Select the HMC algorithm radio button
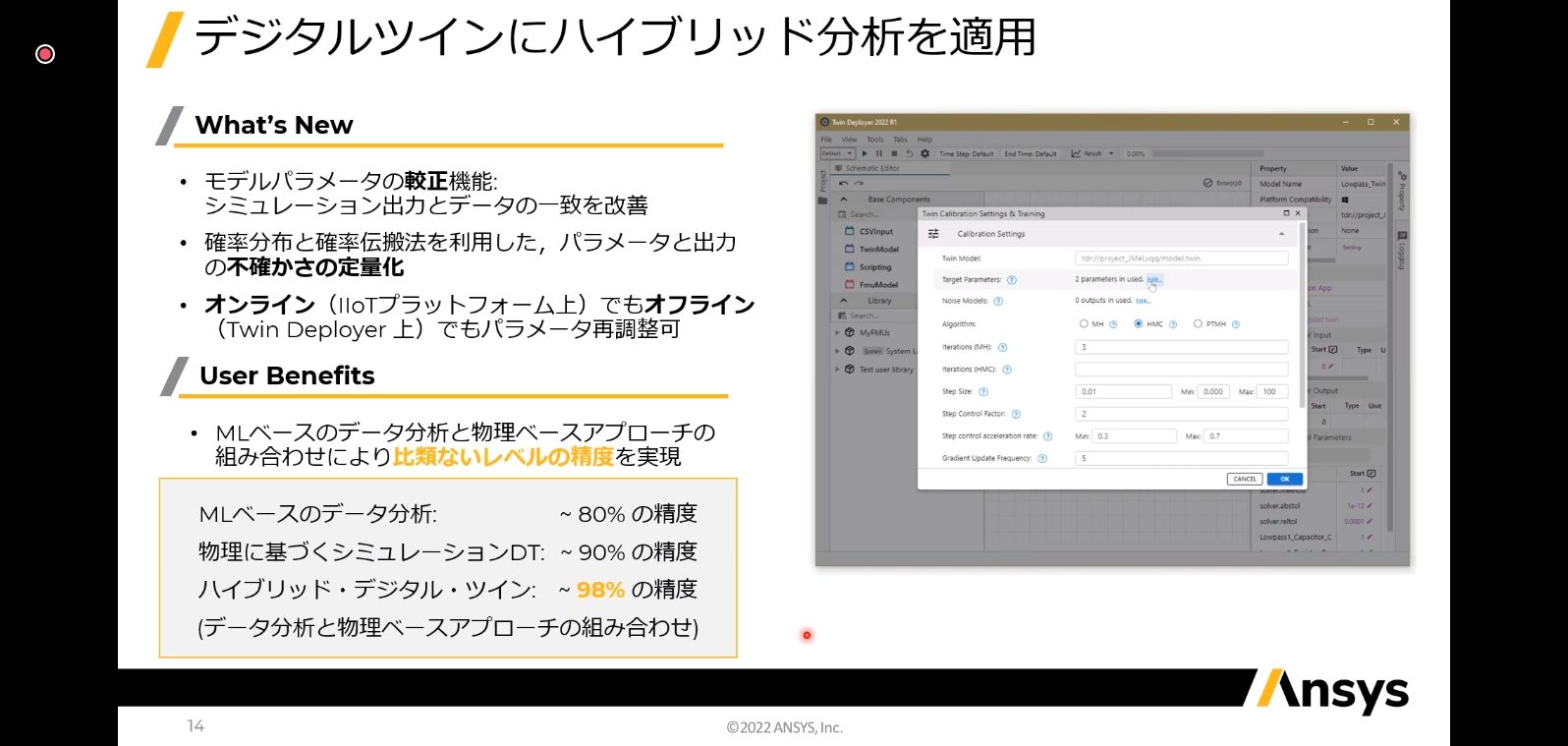This screenshot has height=746, width=1568. tap(1138, 323)
